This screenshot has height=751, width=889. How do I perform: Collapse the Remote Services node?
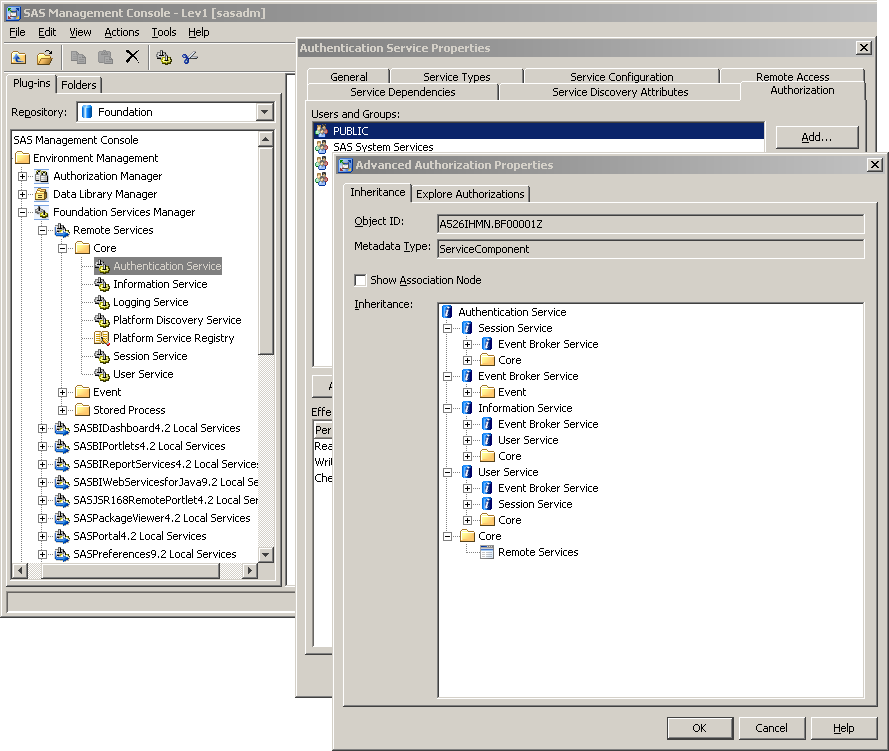(x=43, y=231)
